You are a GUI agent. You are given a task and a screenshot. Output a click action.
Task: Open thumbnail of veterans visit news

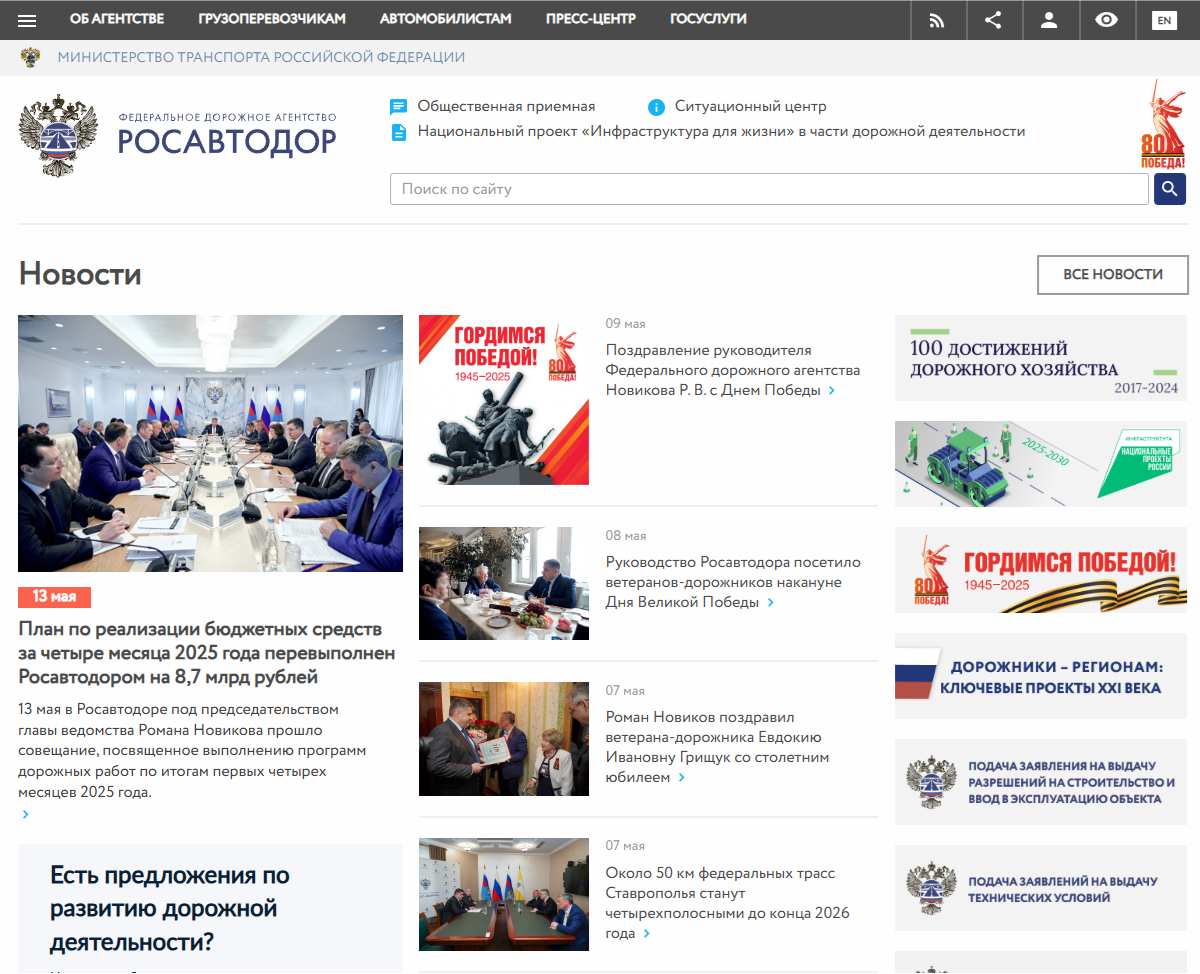click(504, 583)
